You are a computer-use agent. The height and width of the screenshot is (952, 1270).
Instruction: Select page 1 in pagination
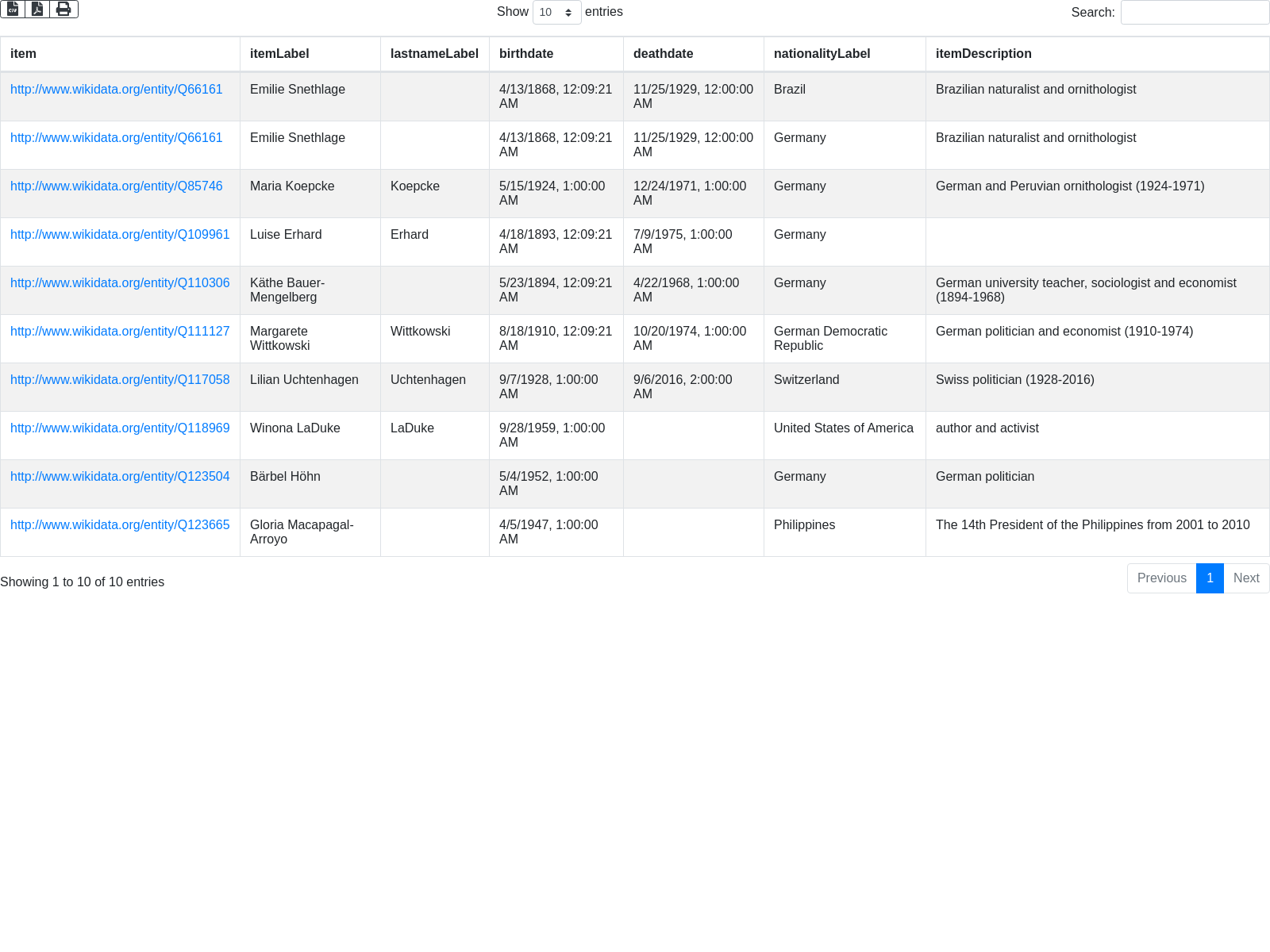(1210, 578)
